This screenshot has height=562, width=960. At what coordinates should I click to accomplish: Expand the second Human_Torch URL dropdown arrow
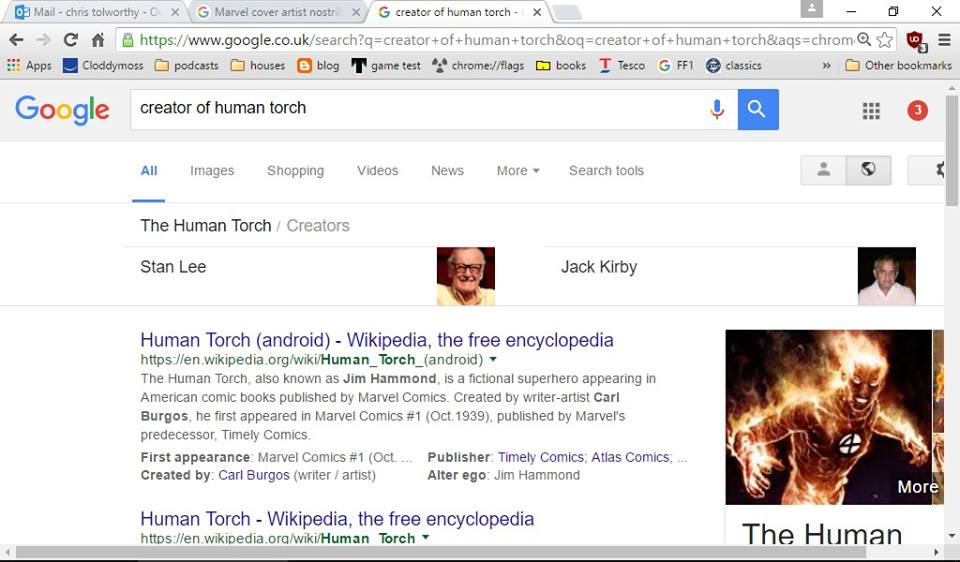tap(426, 538)
